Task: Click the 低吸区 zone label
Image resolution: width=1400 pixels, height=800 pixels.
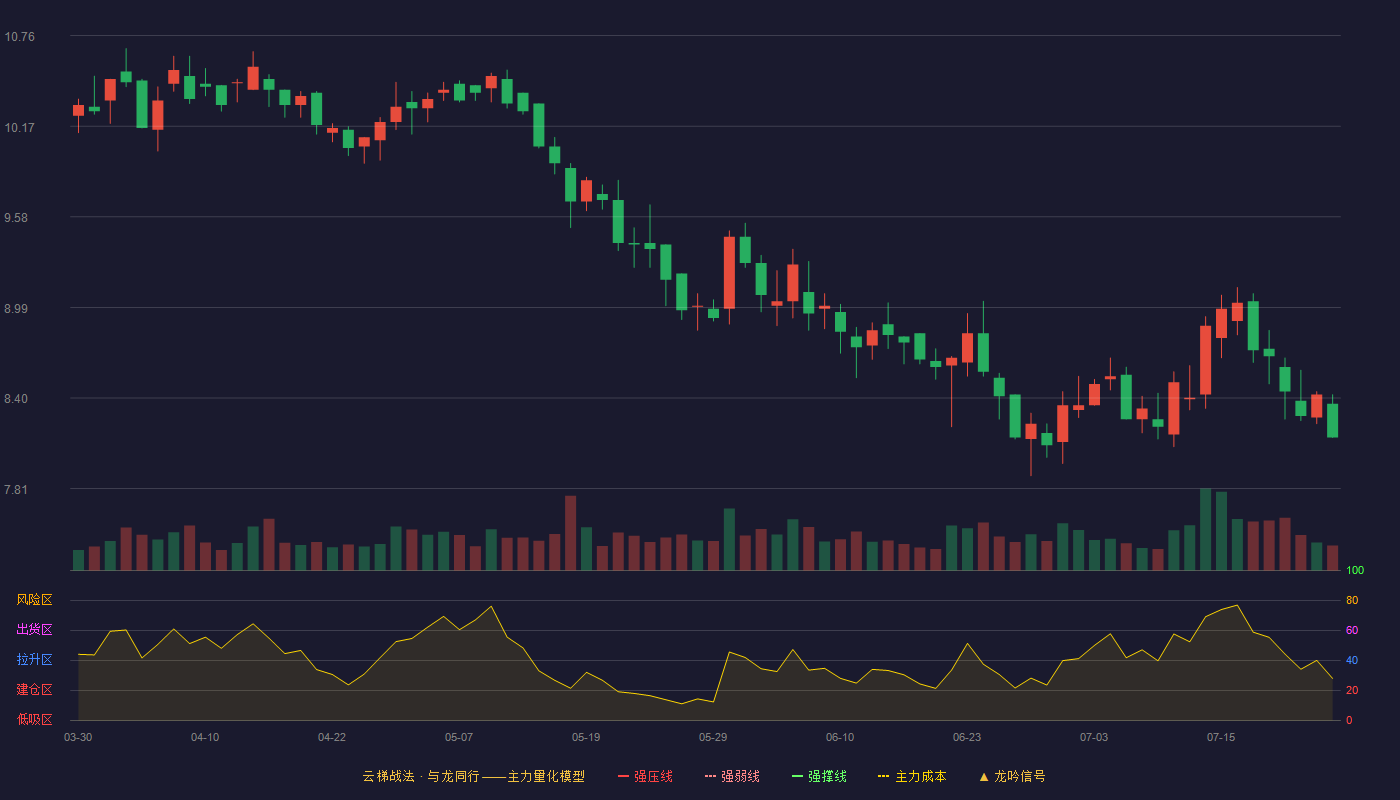Action: pos(34,719)
